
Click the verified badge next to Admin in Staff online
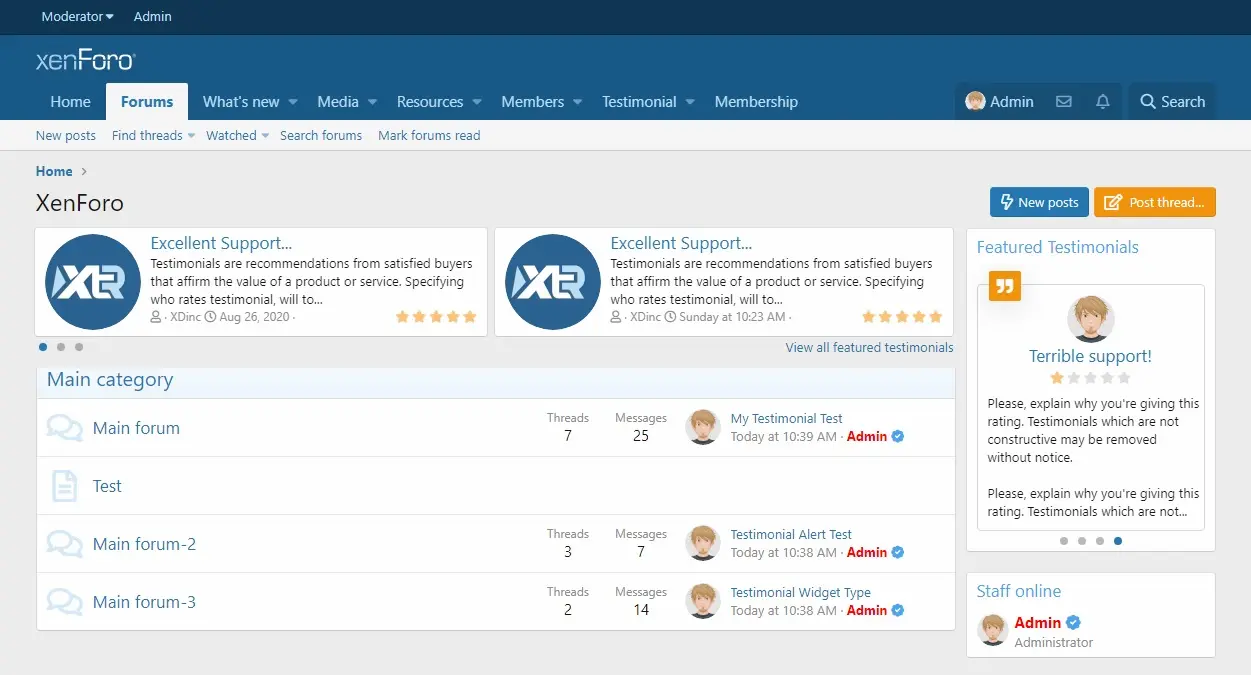point(1073,622)
